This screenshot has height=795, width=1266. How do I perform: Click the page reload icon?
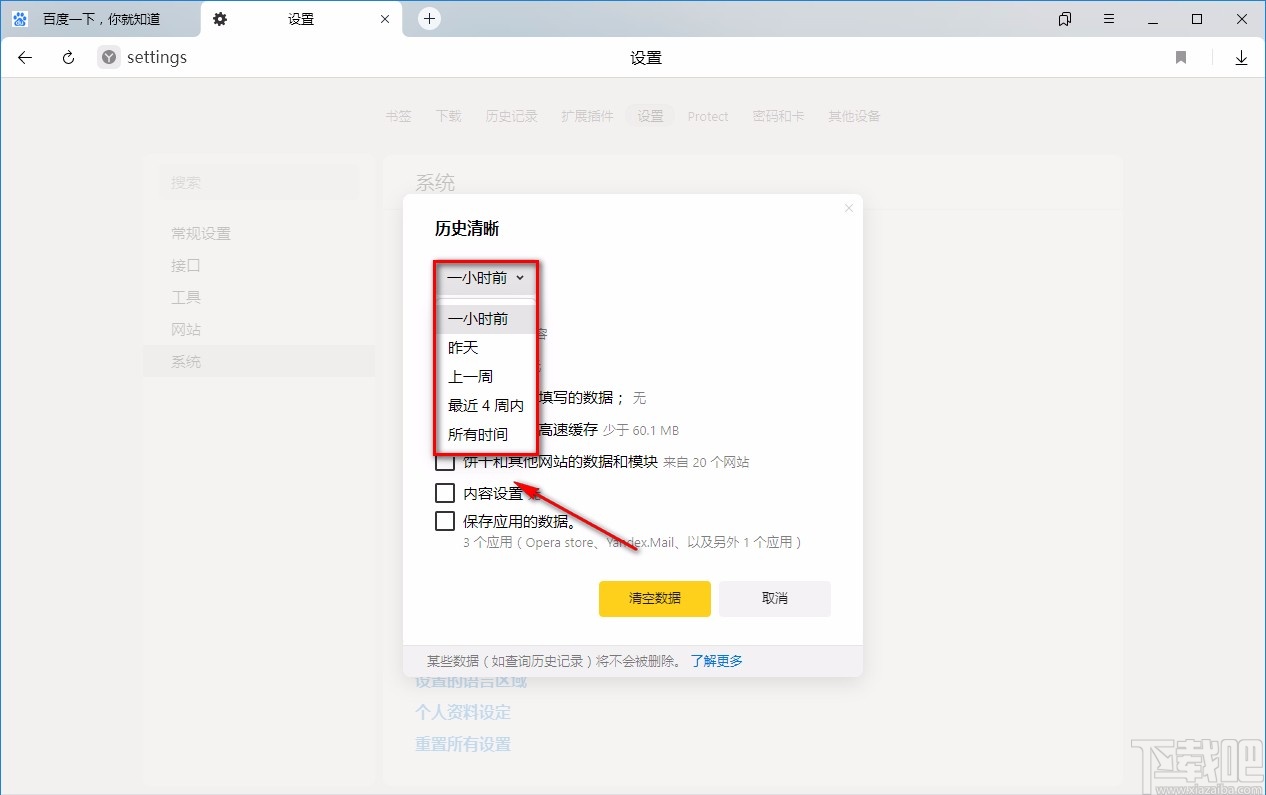pos(67,57)
